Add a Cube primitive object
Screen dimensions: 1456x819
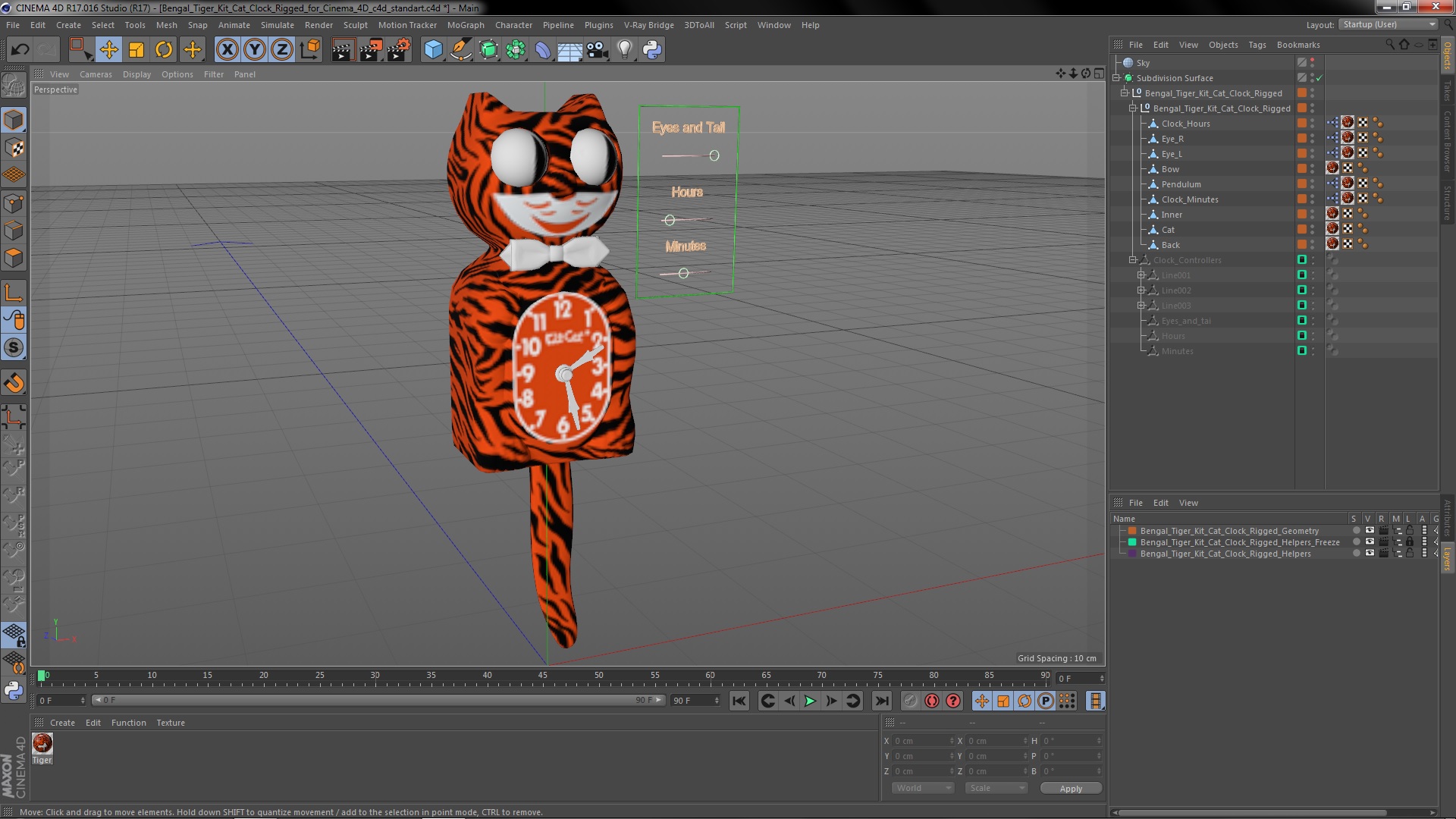[x=433, y=50]
